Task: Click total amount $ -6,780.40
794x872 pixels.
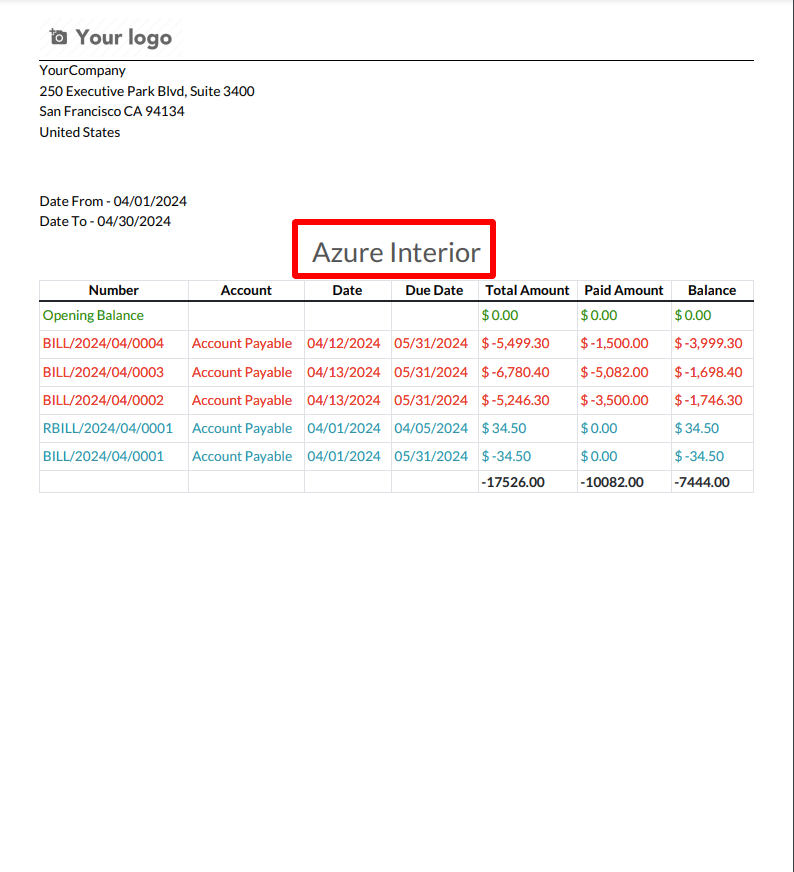Action: (x=515, y=372)
